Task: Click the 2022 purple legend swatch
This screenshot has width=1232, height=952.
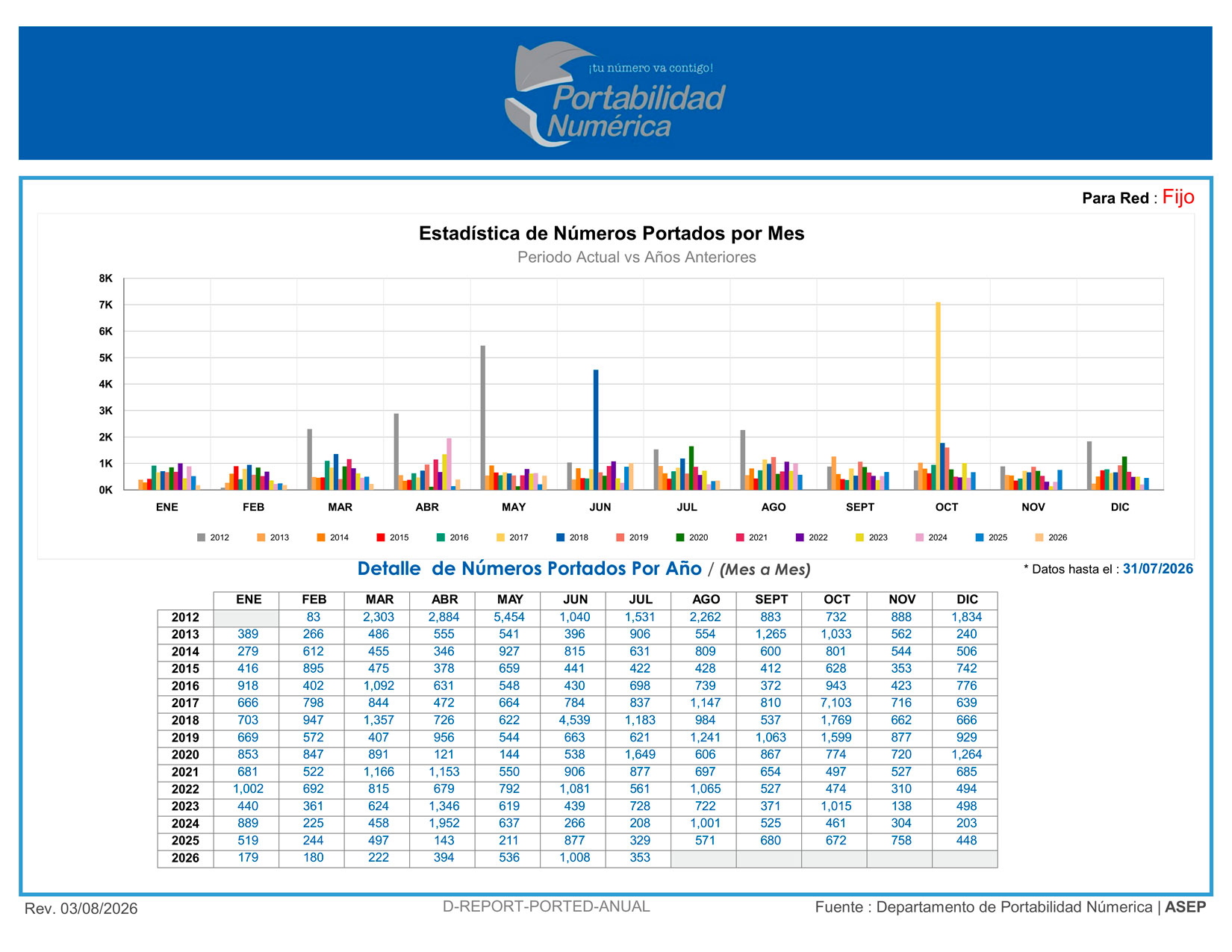Action: click(800, 538)
